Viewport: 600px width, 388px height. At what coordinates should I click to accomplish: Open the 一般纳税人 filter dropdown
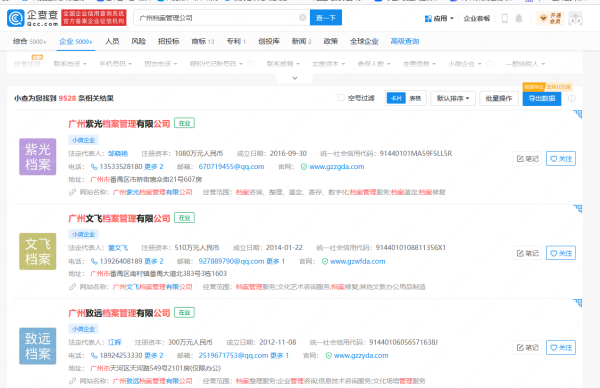525,64
